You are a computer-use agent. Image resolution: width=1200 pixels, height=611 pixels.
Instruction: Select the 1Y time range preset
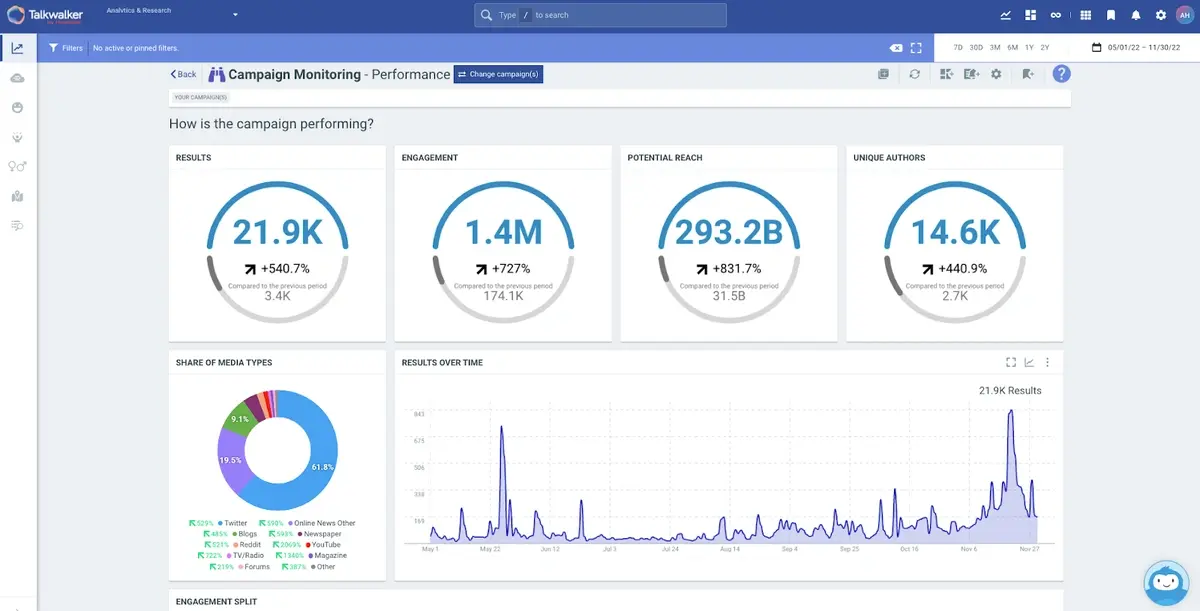tap(1028, 47)
